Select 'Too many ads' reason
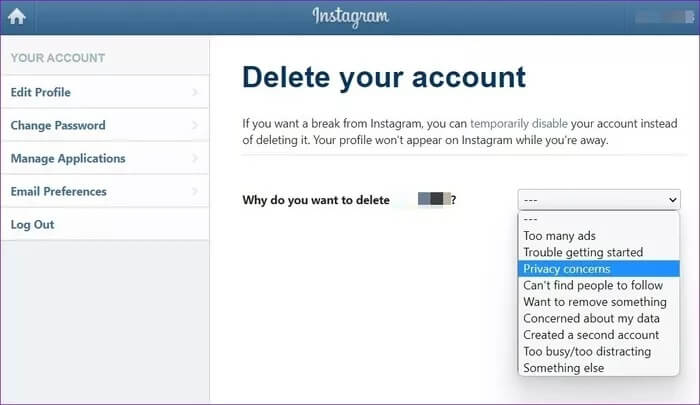This screenshot has width=700, height=405. [599, 235]
